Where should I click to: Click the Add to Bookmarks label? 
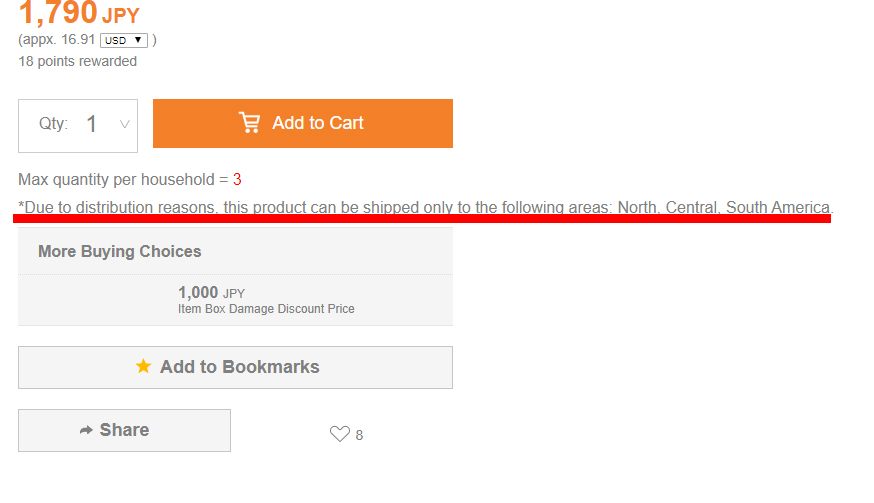[240, 366]
